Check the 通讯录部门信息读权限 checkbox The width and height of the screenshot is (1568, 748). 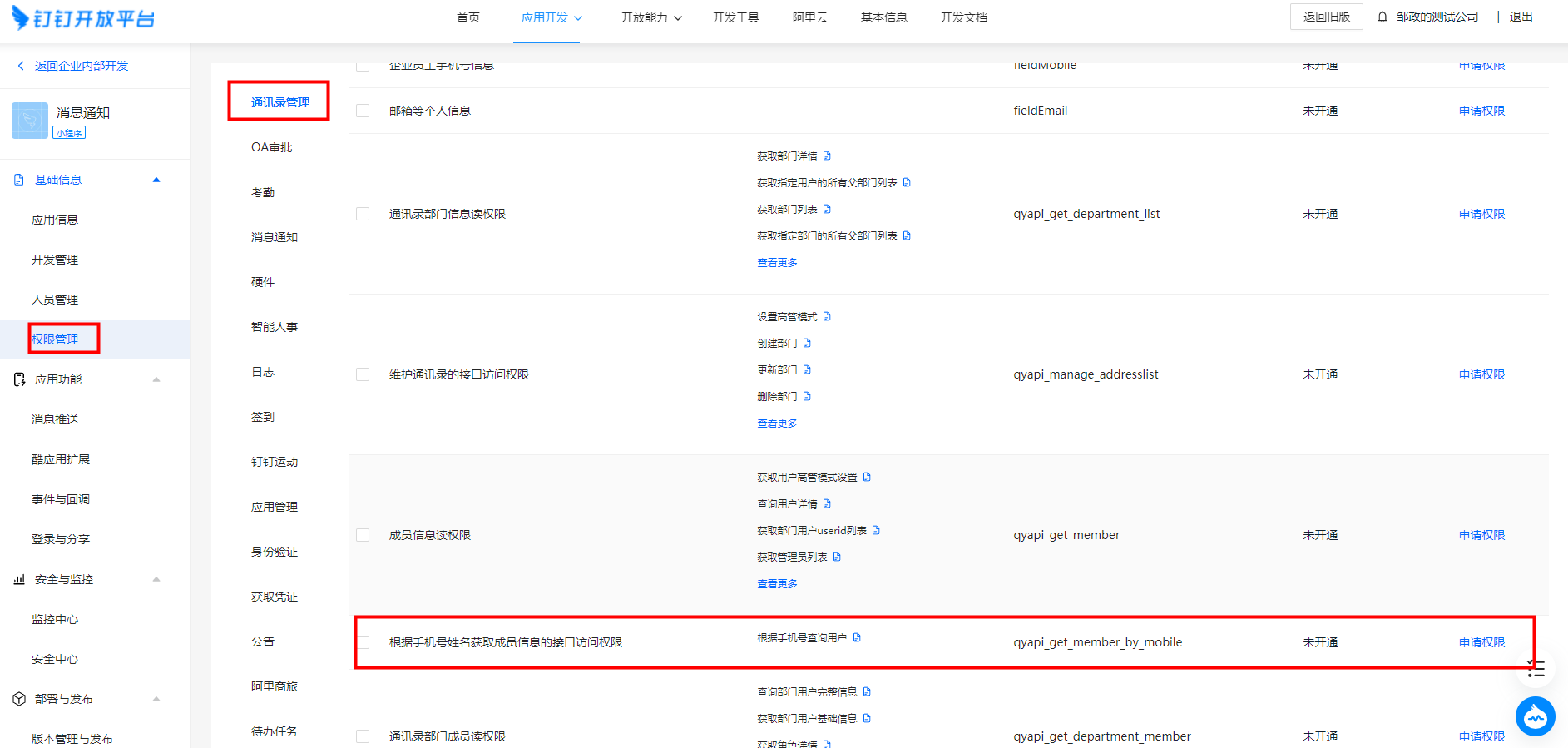click(363, 214)
